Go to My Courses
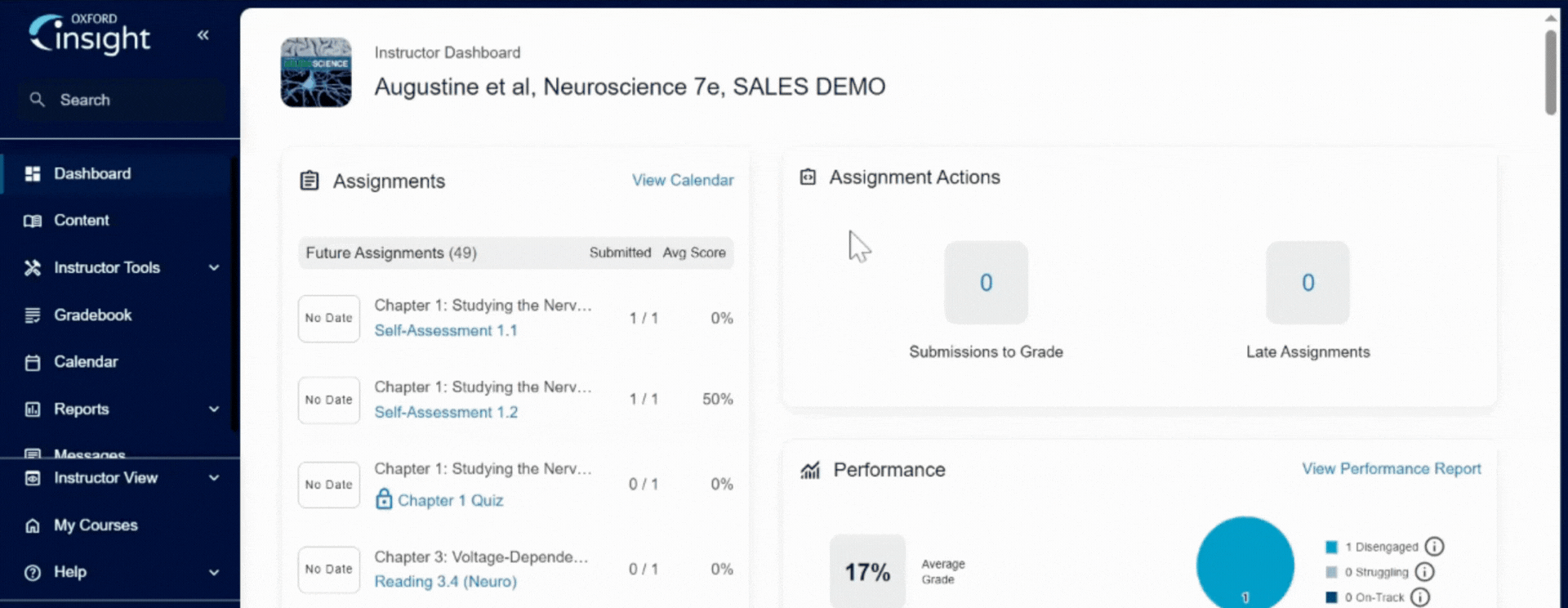Image resolution: width=1568 pixels, height=608 pixels. coord(95,525)
